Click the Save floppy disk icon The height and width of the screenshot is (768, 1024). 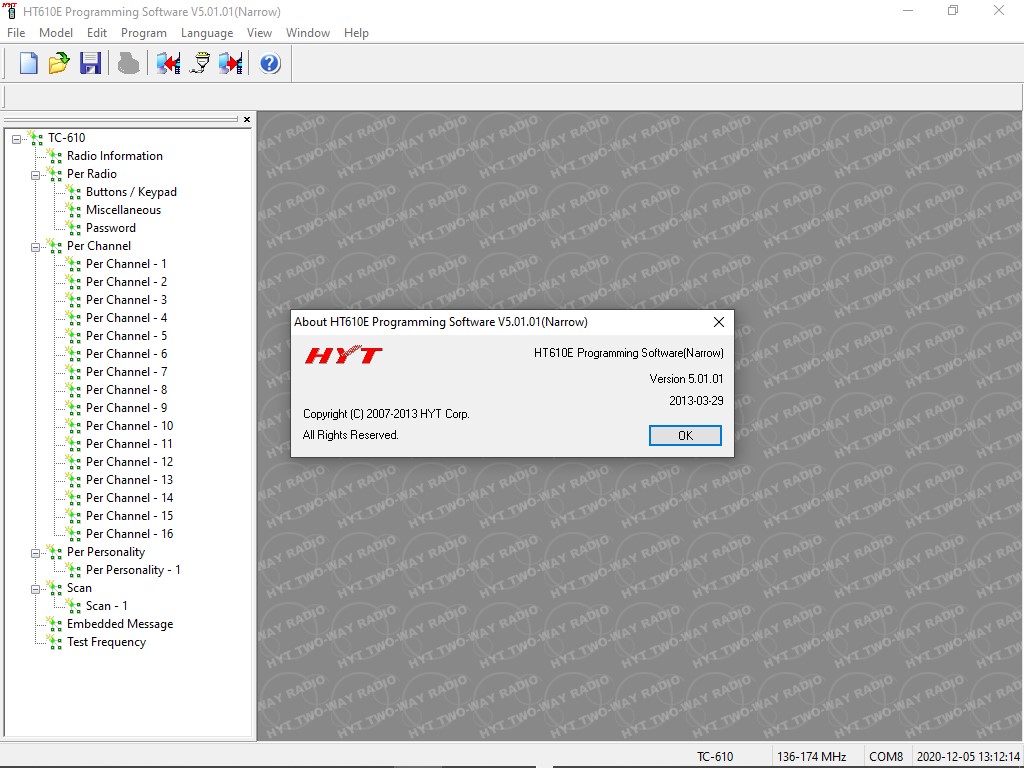coord(90,63)
